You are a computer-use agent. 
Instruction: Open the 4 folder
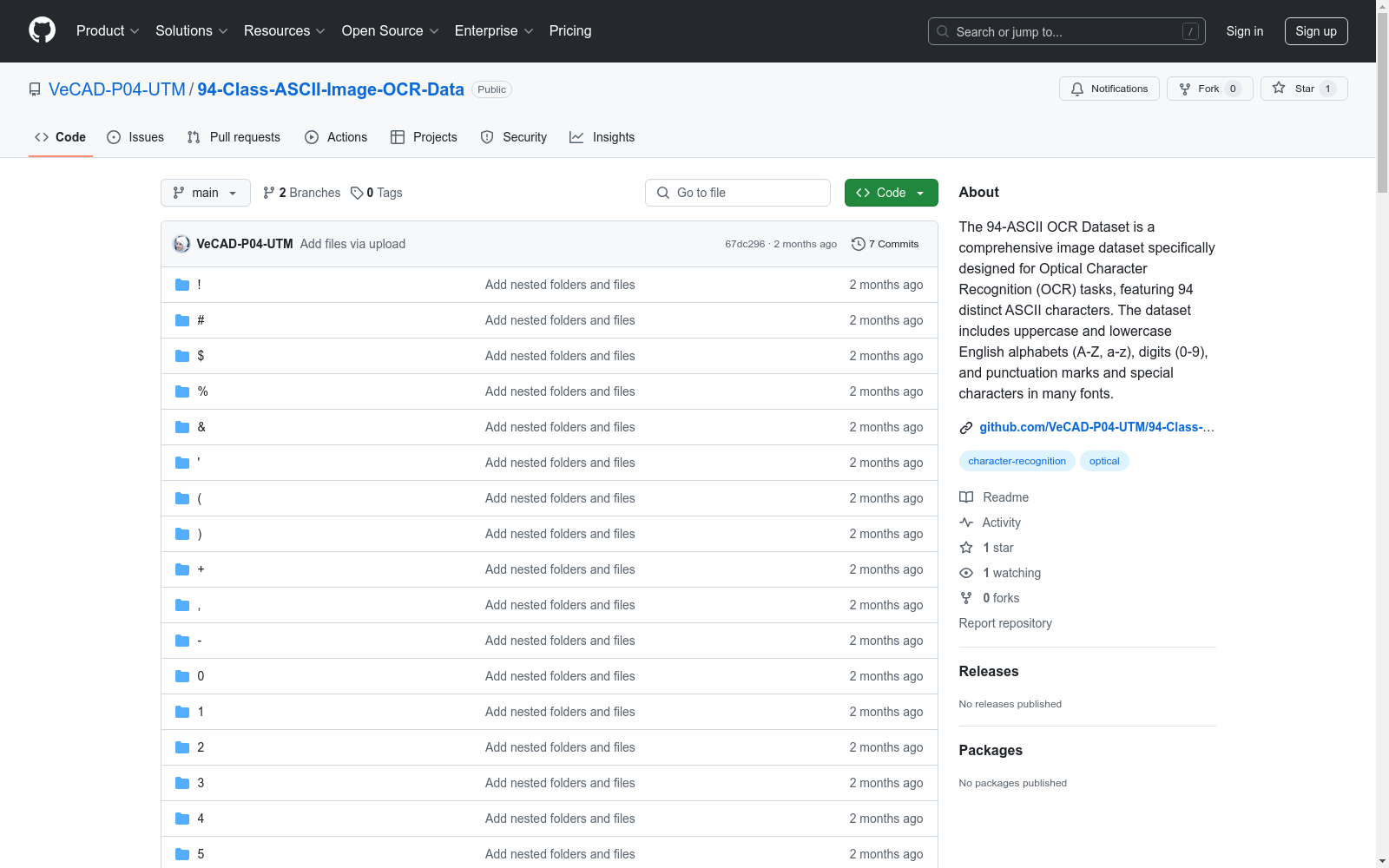click(201, 819)
